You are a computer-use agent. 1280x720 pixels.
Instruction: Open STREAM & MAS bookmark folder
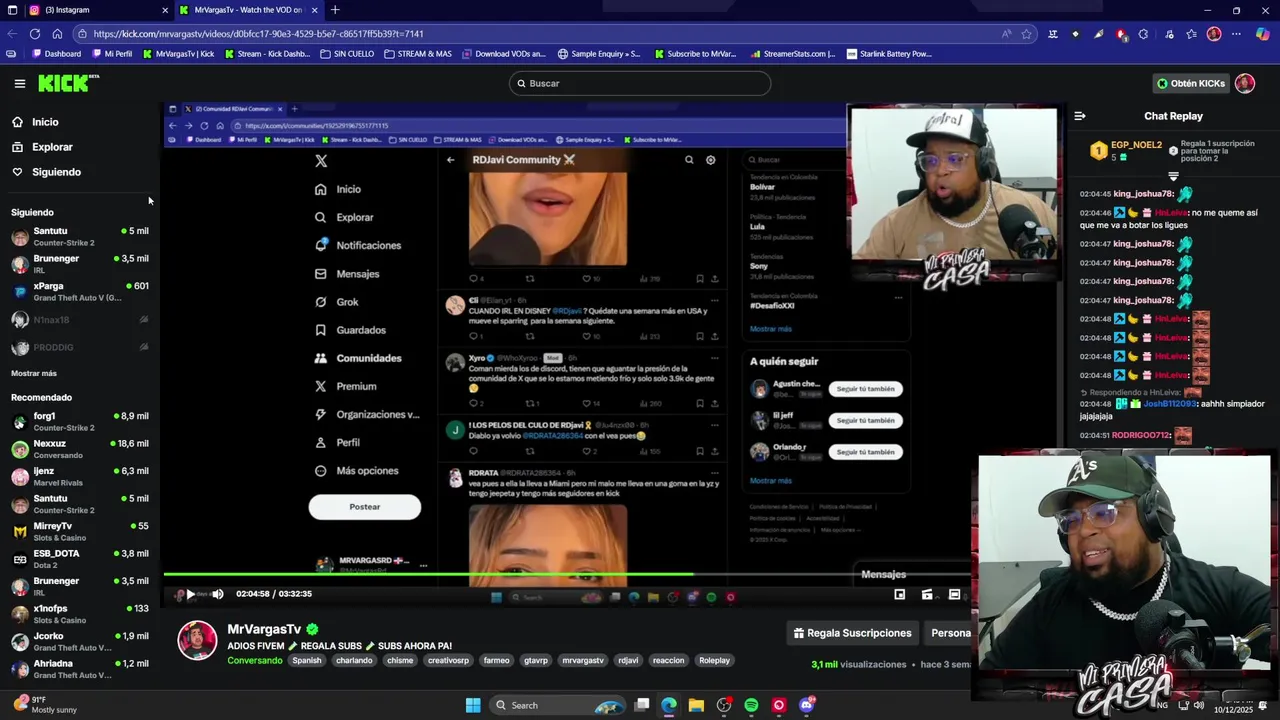pos(418,54)
